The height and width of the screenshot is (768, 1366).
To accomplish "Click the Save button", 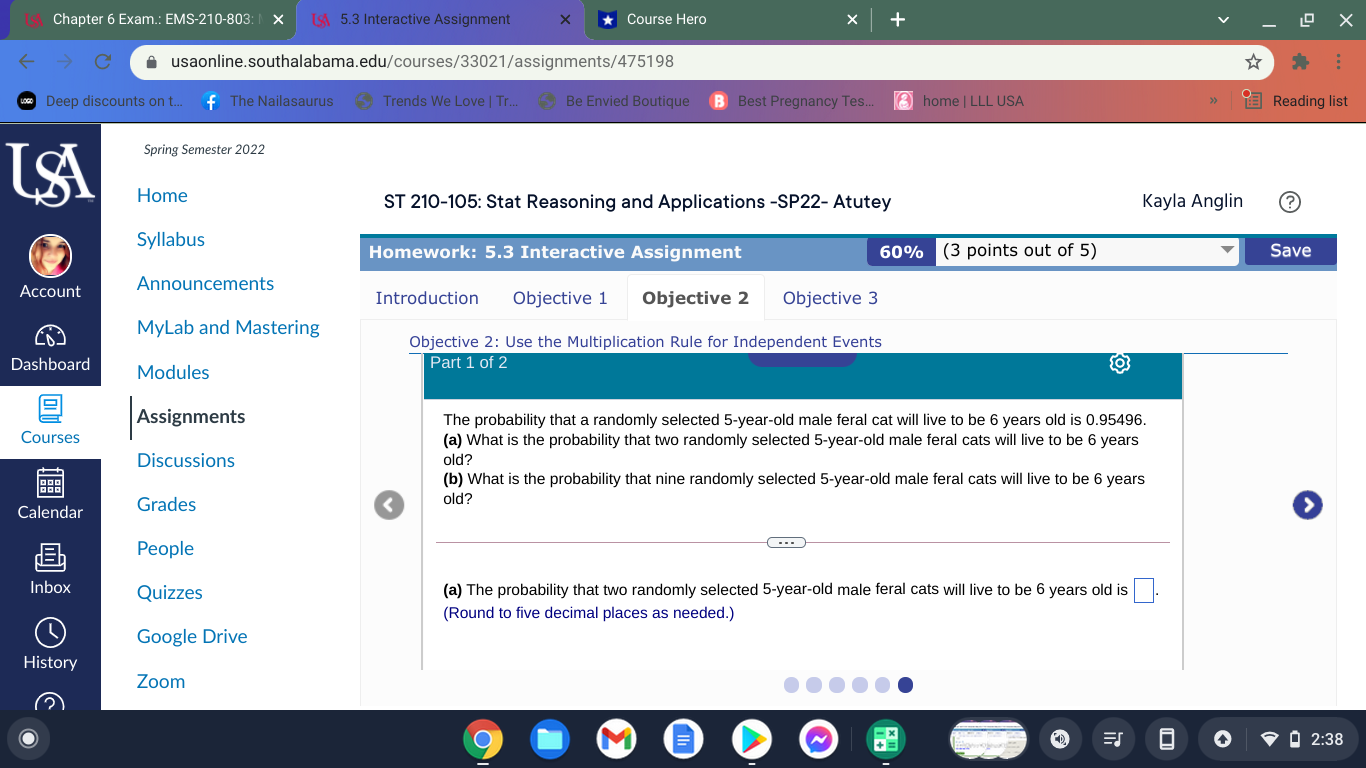I will click(x=1290, y=251).
